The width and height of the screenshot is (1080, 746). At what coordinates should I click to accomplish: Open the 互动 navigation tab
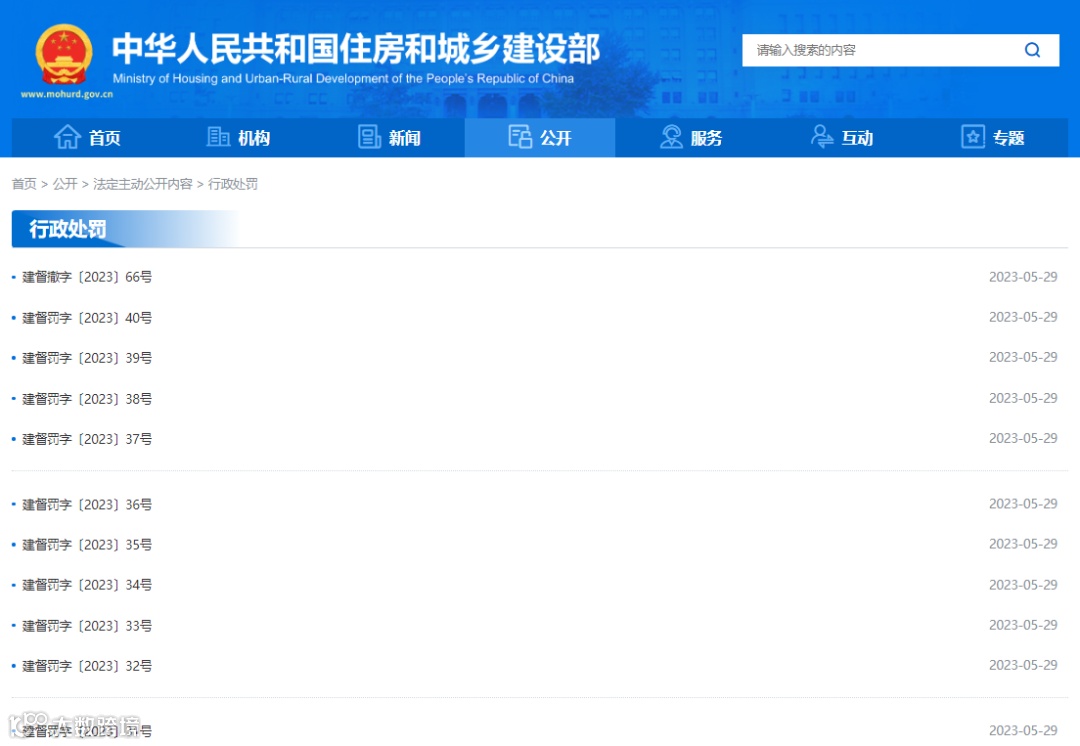click(842, 138)
